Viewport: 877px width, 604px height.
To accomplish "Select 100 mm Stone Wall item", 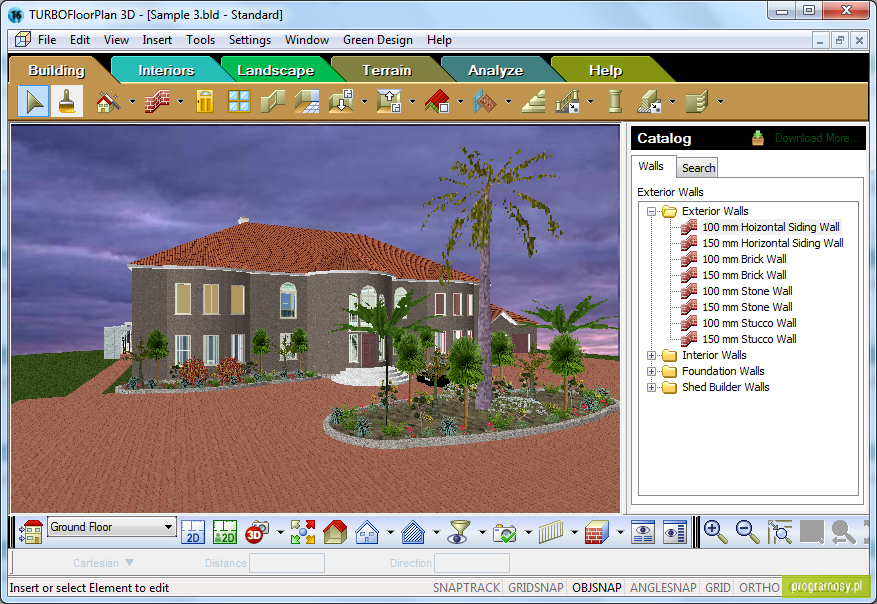I will (x=747, y=291).
